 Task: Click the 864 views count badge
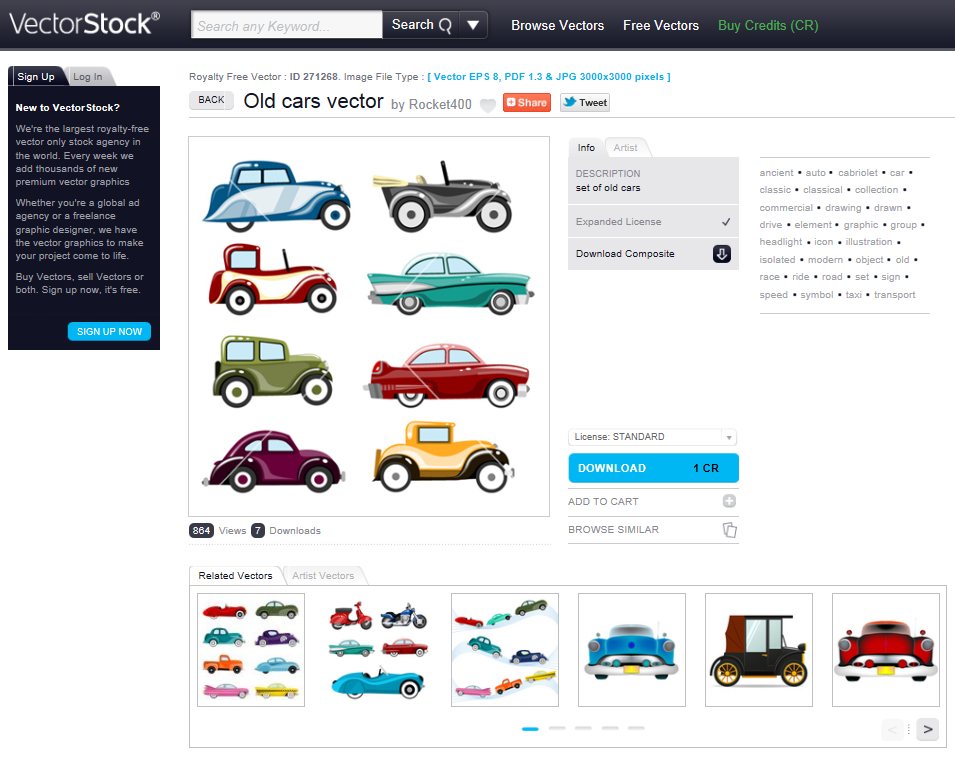pyautogui.click(x=202, y=530)
